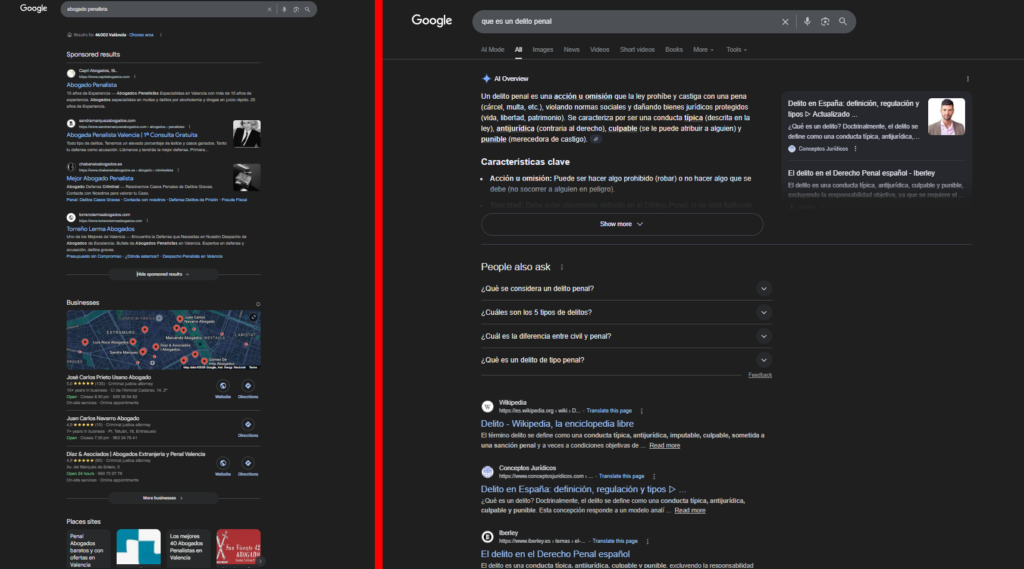Expand AI Overview with Show more
This screenshot has width=1024, height=569.
coord(621,224)
